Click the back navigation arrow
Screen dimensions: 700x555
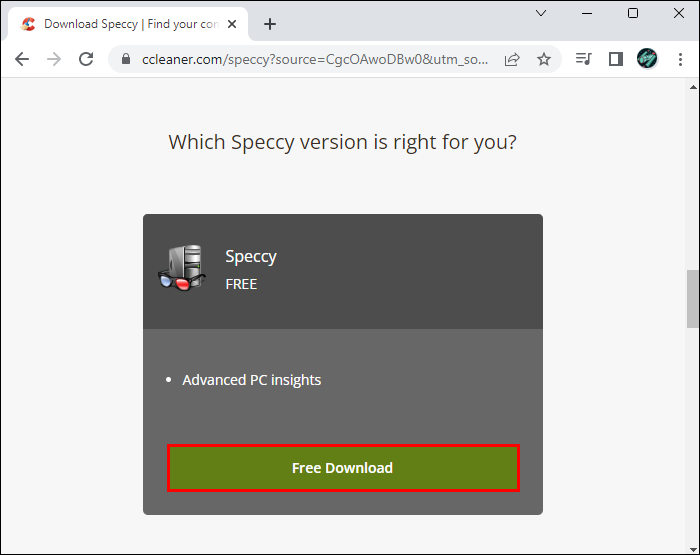pyautogui.click(x=22, y=59)
